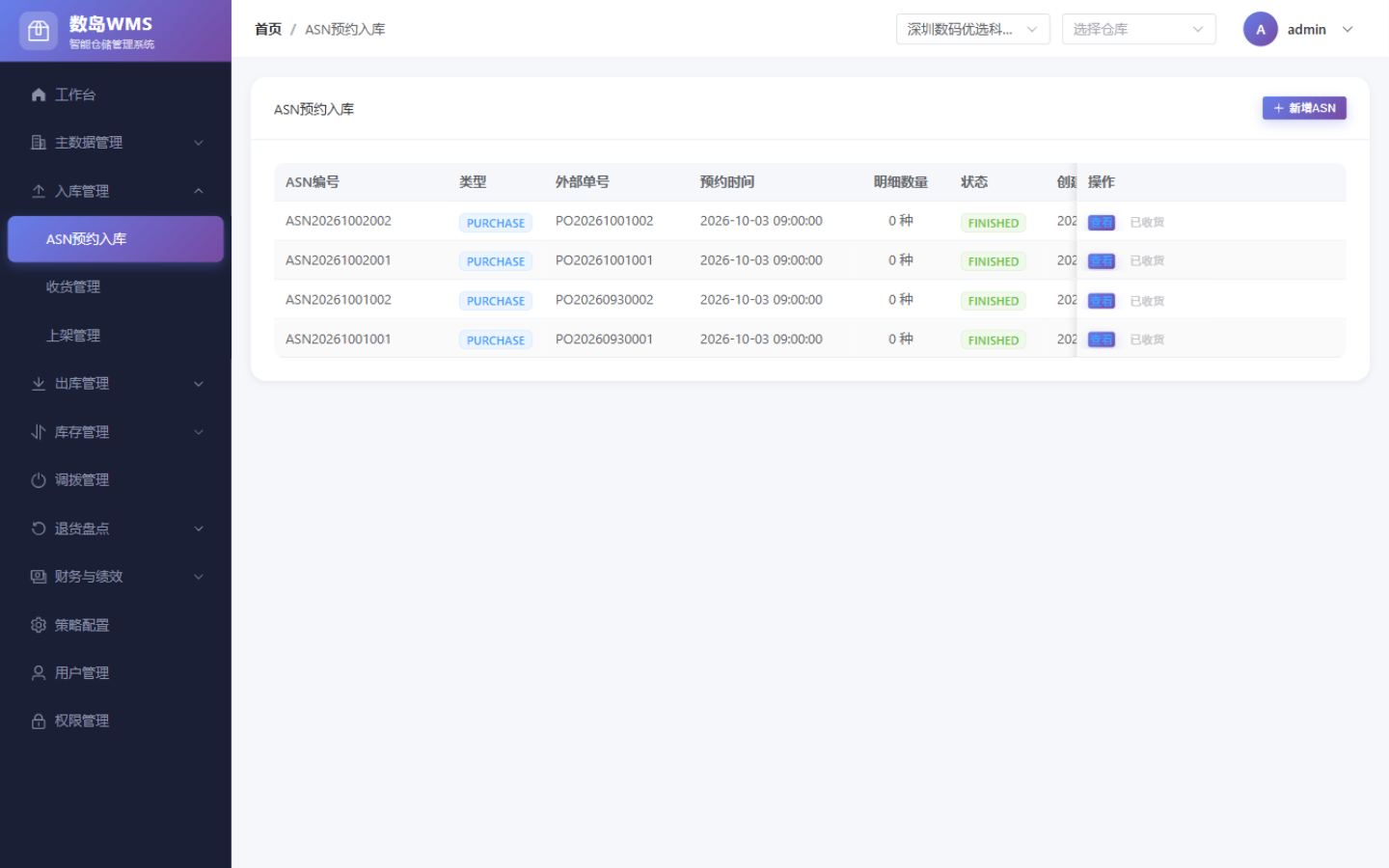Click 查看 for ASN20261002001
1389x868 pixels.
(x=1102, y=261)
